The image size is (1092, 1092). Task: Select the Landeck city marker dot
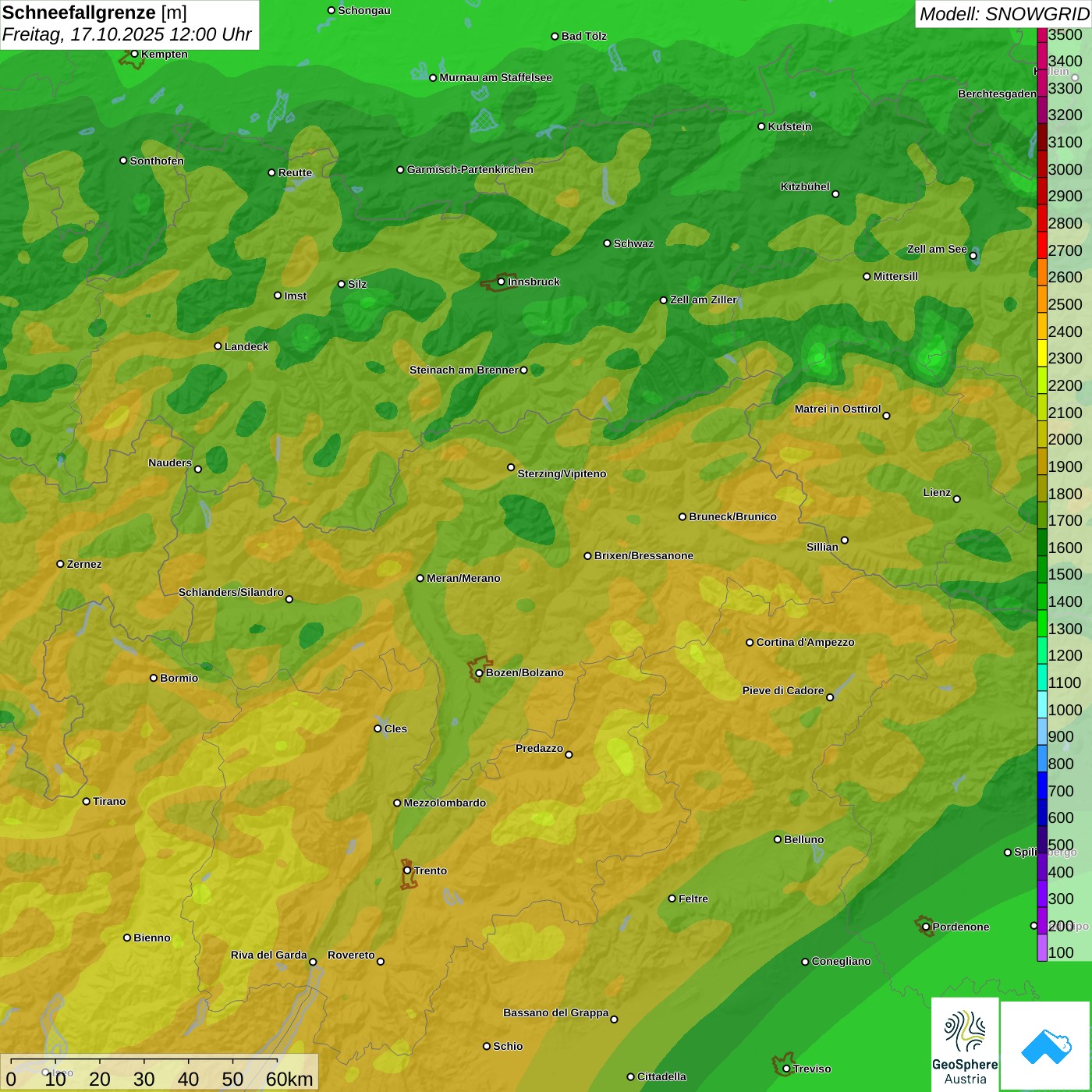click(x=218, y=346)
